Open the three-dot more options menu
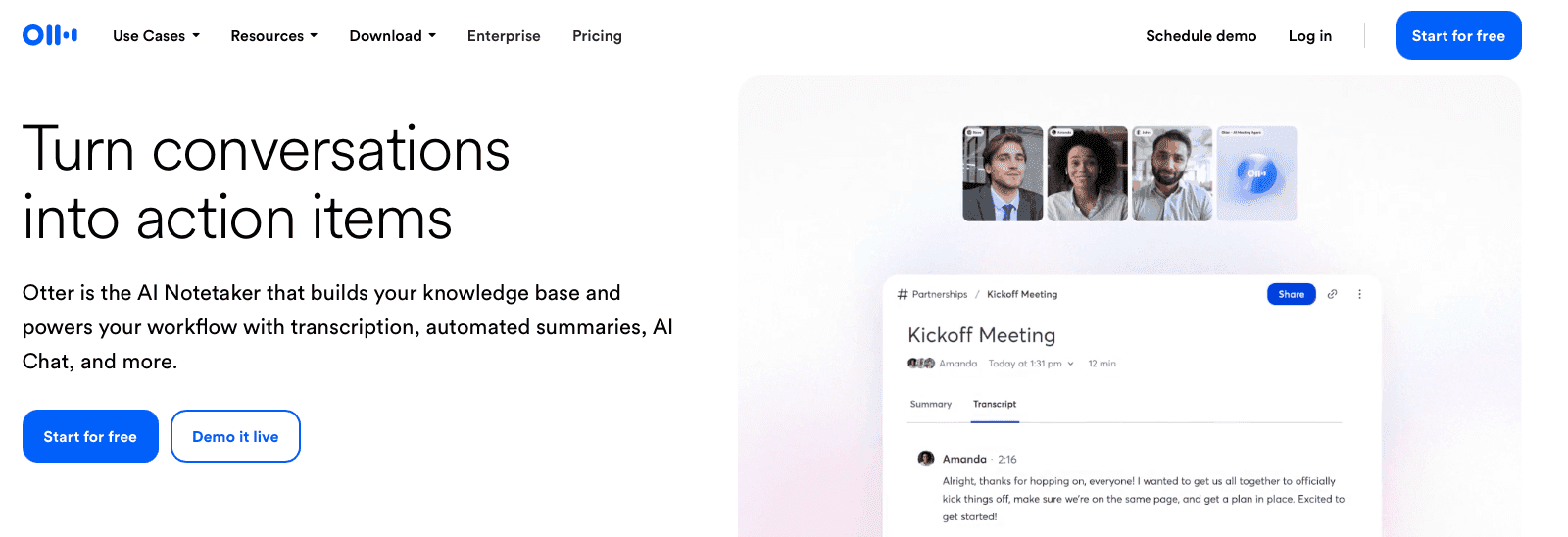The width and height of the screenshot is (1568, 537). (x=1359, y=294)
